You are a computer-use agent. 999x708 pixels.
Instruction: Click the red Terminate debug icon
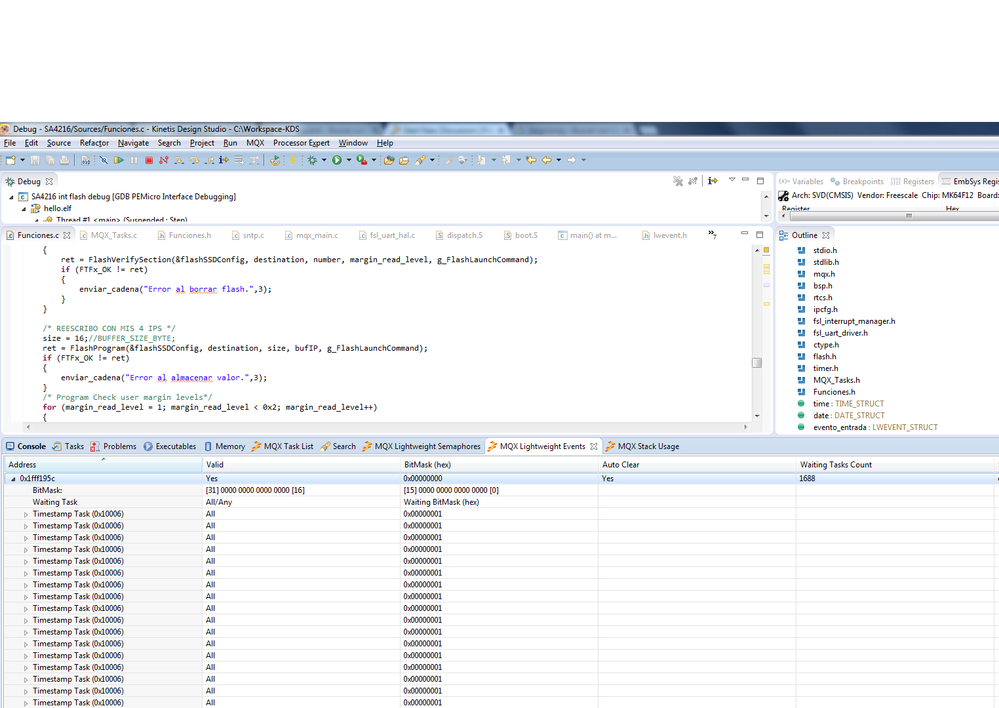pyautogui.click(x=149, y=160)
